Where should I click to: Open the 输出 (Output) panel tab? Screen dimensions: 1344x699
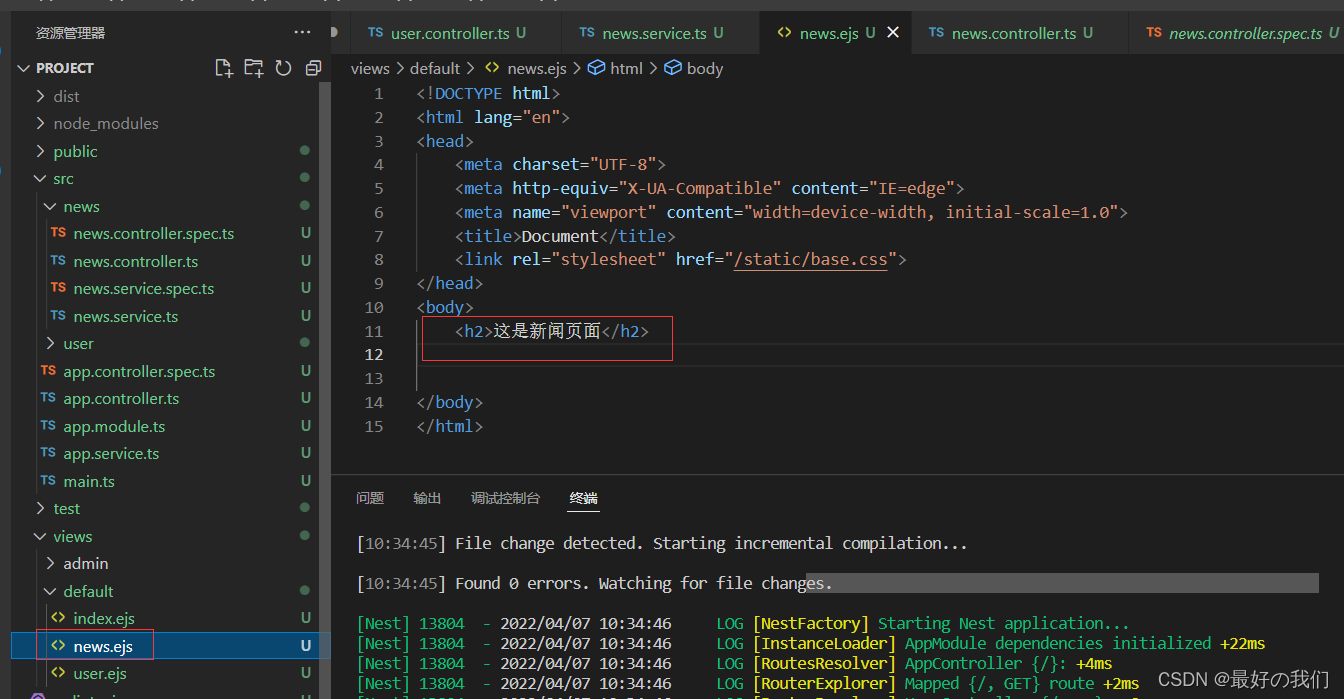coord(427,498)
